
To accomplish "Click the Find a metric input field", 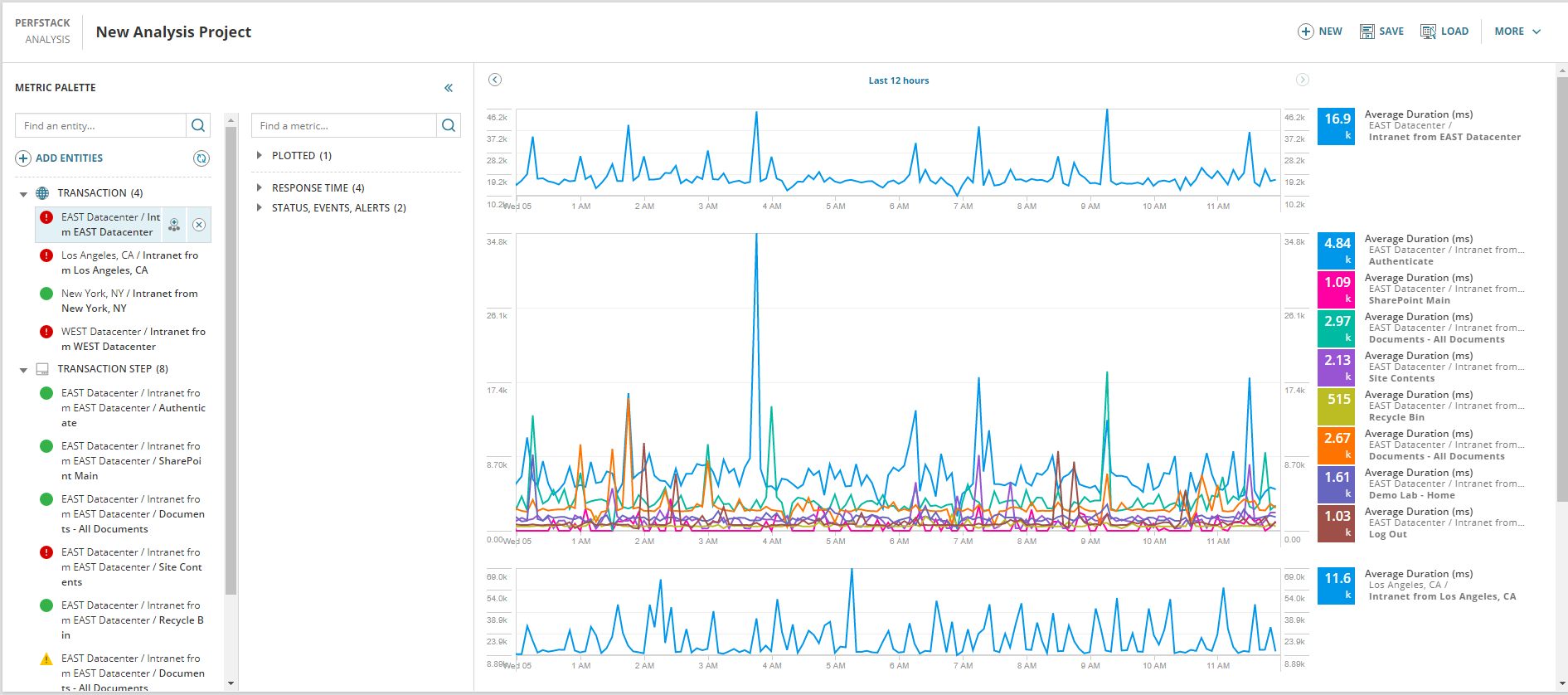I will pyautogui.click(x=343, y=125).
